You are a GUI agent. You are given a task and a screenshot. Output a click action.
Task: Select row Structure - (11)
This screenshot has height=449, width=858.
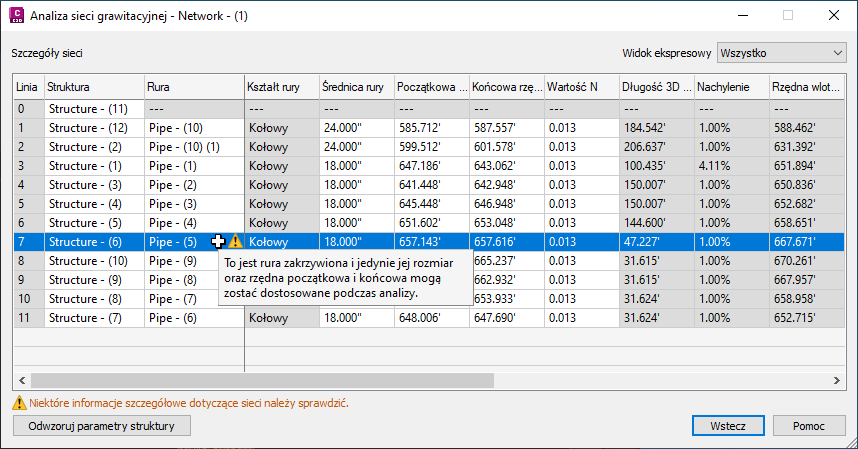pyautogui.click(x=428, y=109)
